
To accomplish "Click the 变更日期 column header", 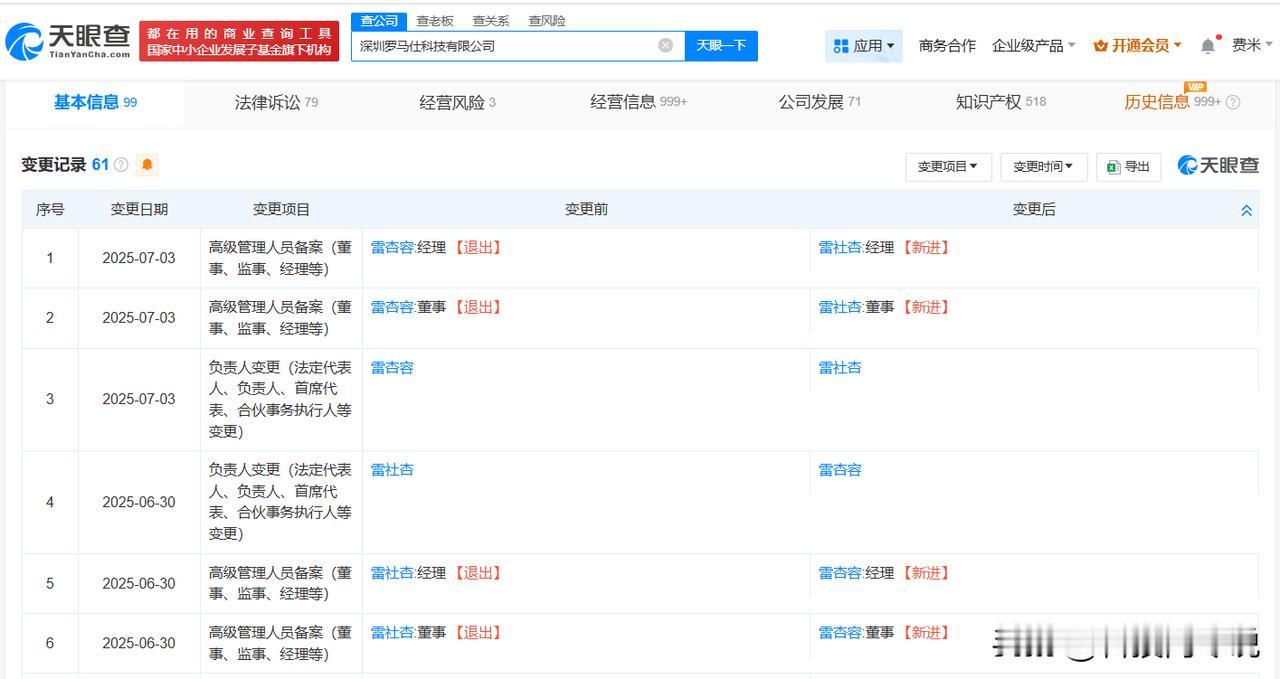I will [x=139, y=209].
